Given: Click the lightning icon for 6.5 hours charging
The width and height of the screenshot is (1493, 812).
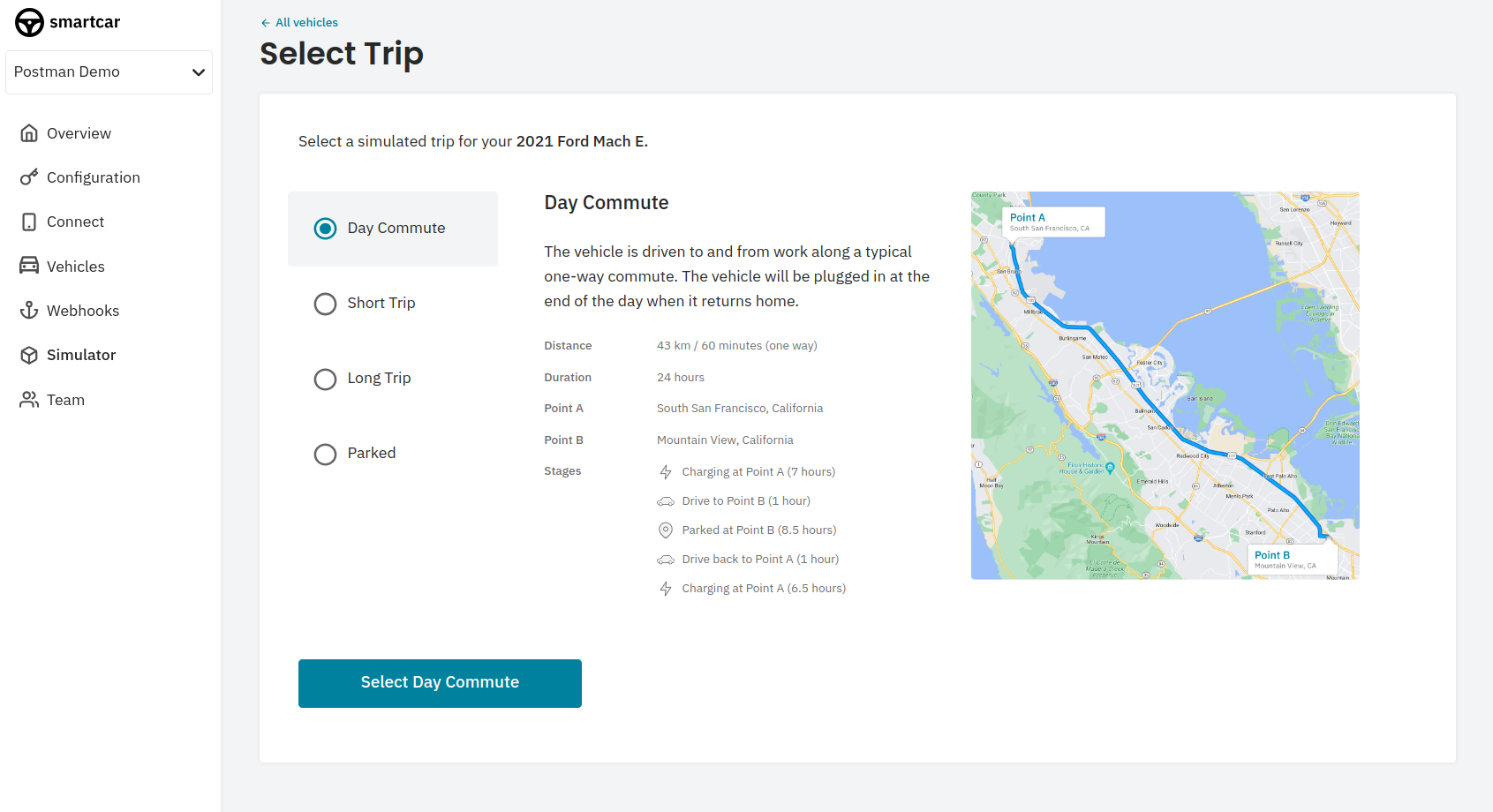Looking at the screenshot, I should click(666, 589).
